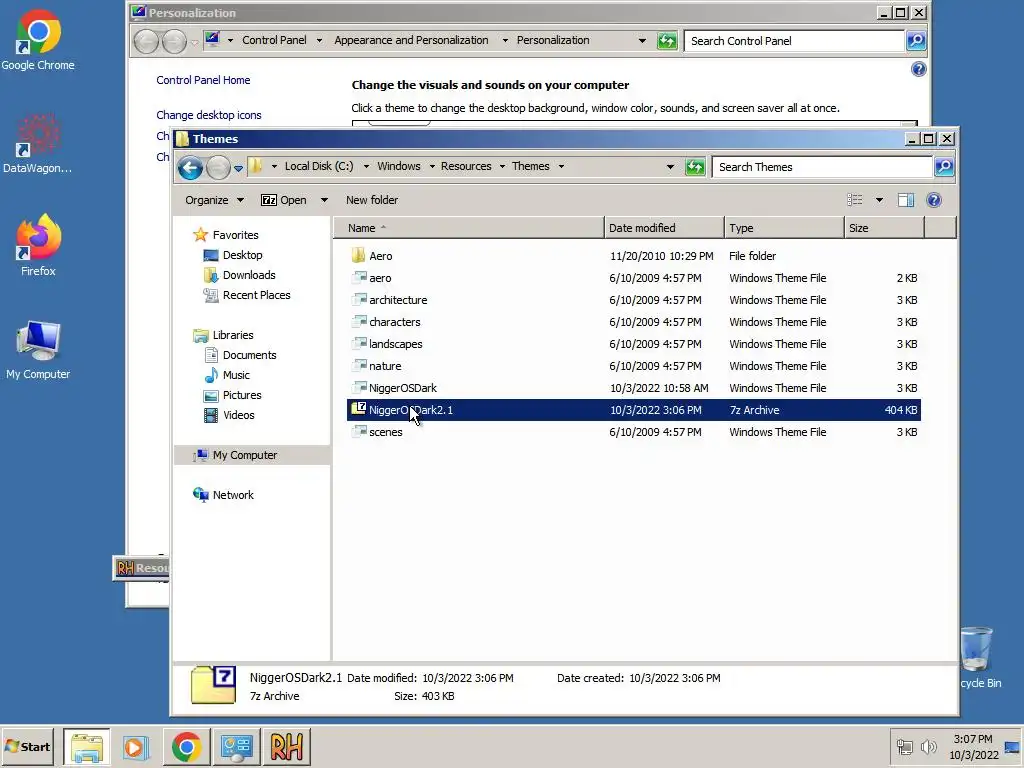The image size is (1024, 768).
Task: Select the nature theme file
Action: click(633, 366)
